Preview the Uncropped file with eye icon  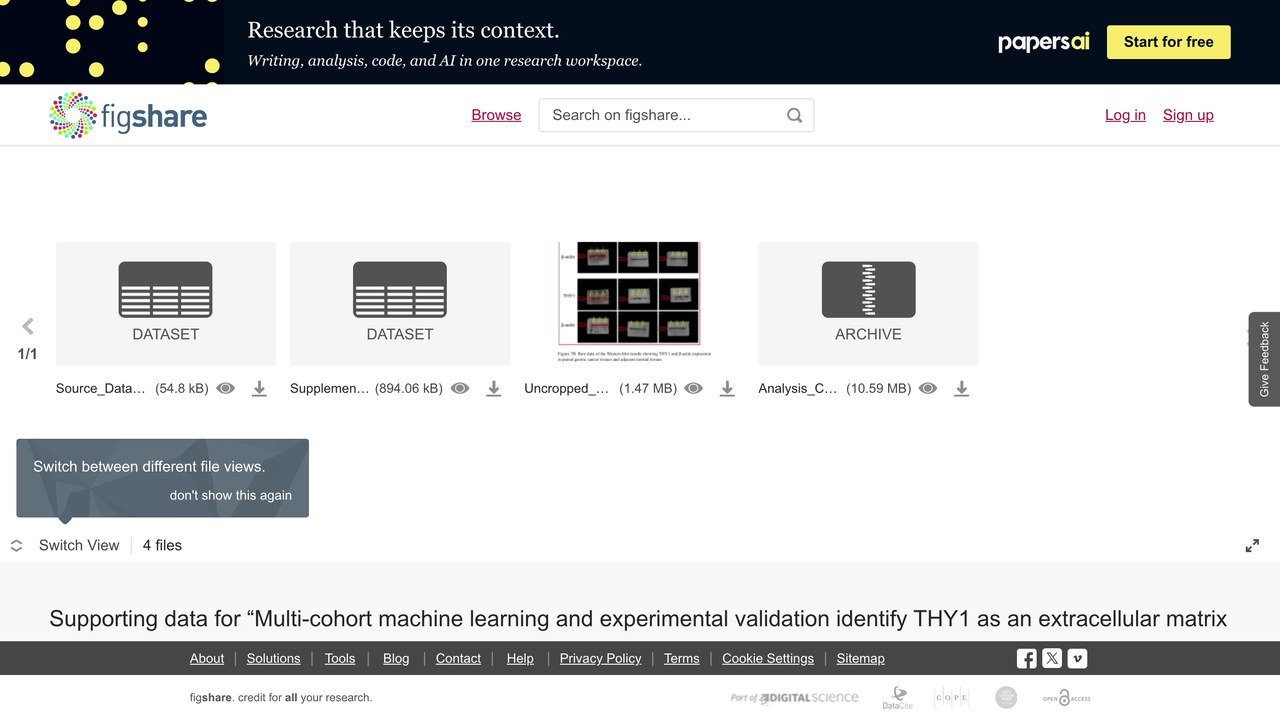tap(694, 388)
